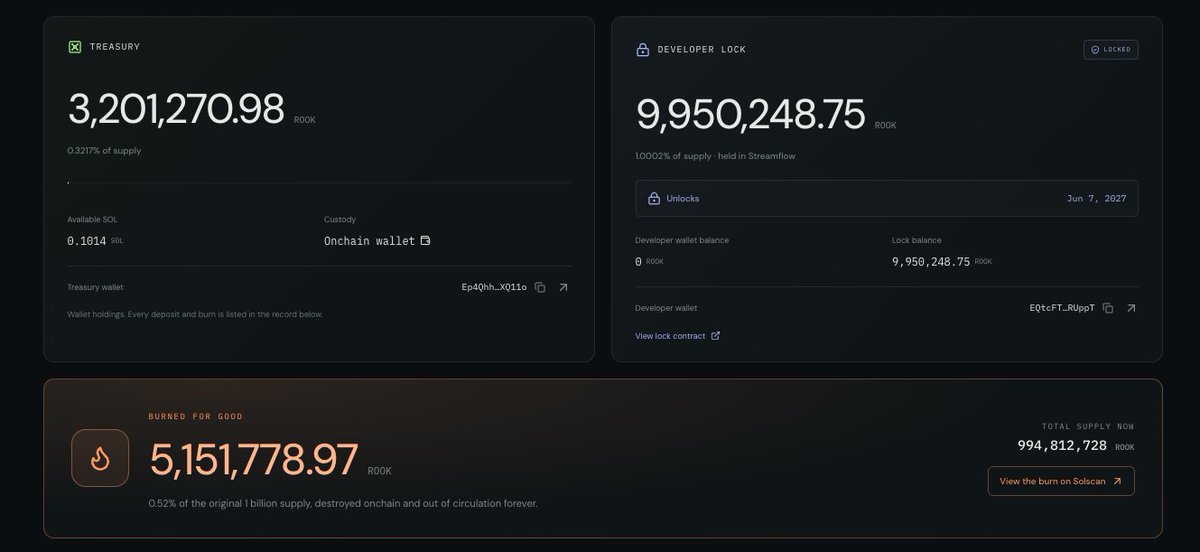Viewport: 1200px width, 552px height.
Task: Copy the developer wallet address EQtcFT…RUppT
Action: tap(1108, 308)
